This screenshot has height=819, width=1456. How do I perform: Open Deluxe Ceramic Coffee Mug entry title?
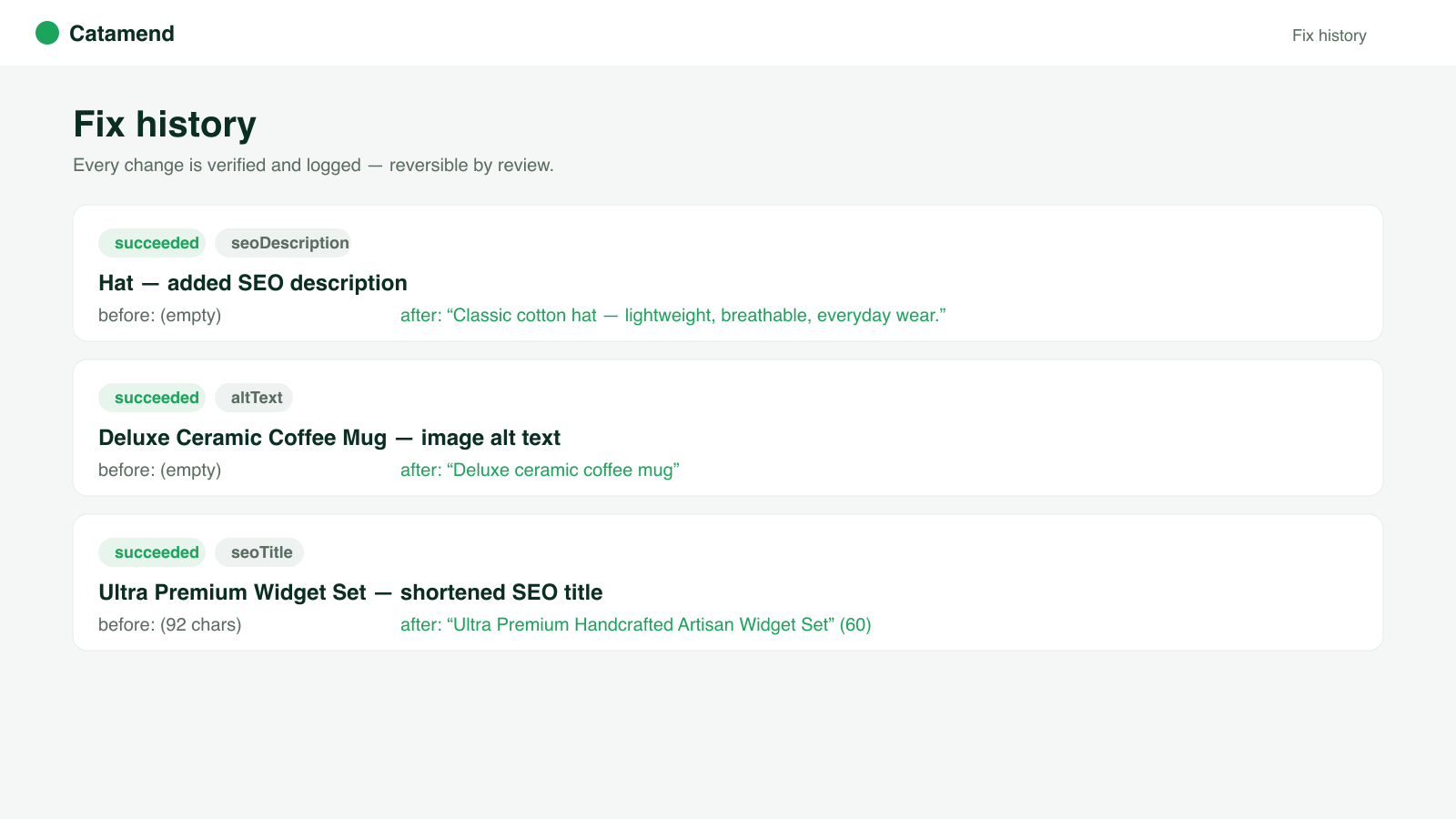coord(329,438)
